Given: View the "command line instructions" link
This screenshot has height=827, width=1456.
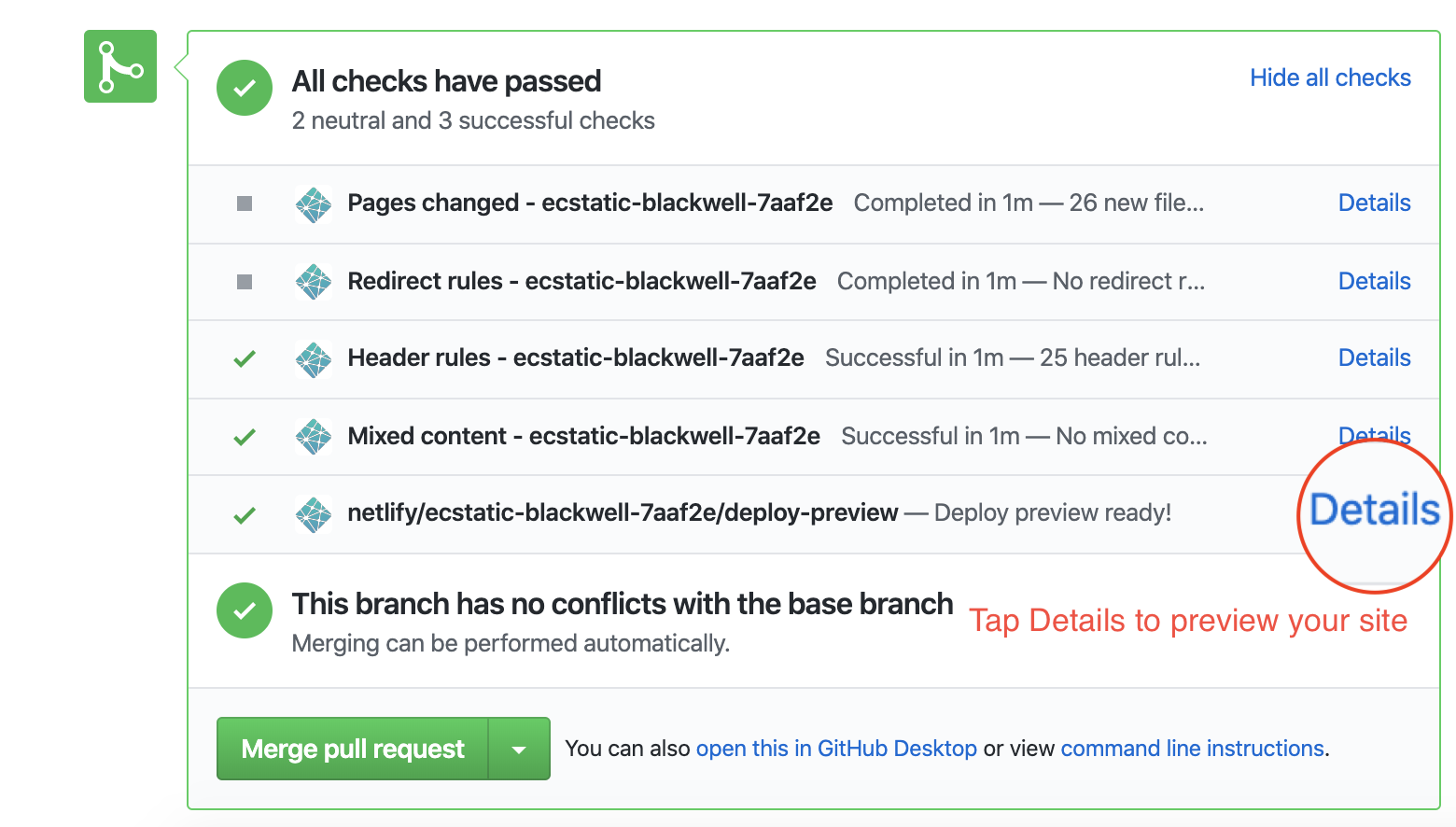Looking at the screenshot, I should [1192, 748].
